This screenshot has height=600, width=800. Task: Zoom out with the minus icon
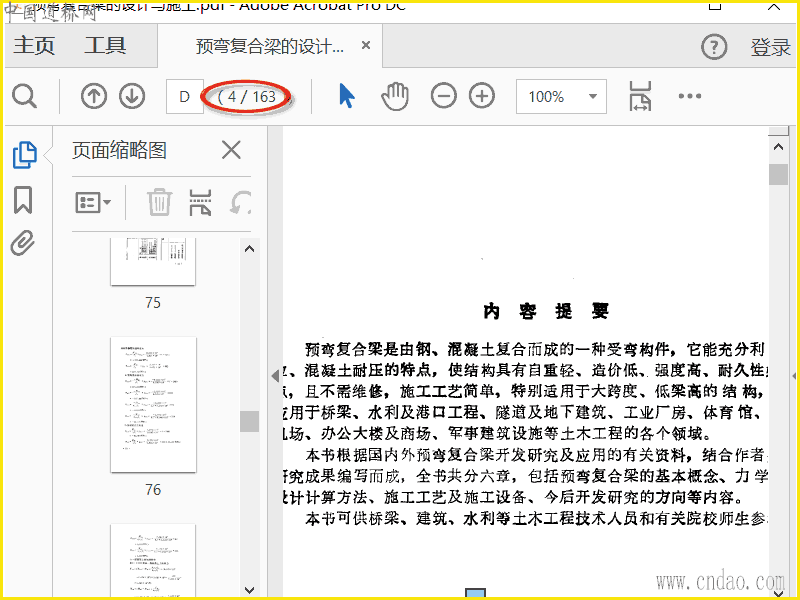tap(443, 96)
